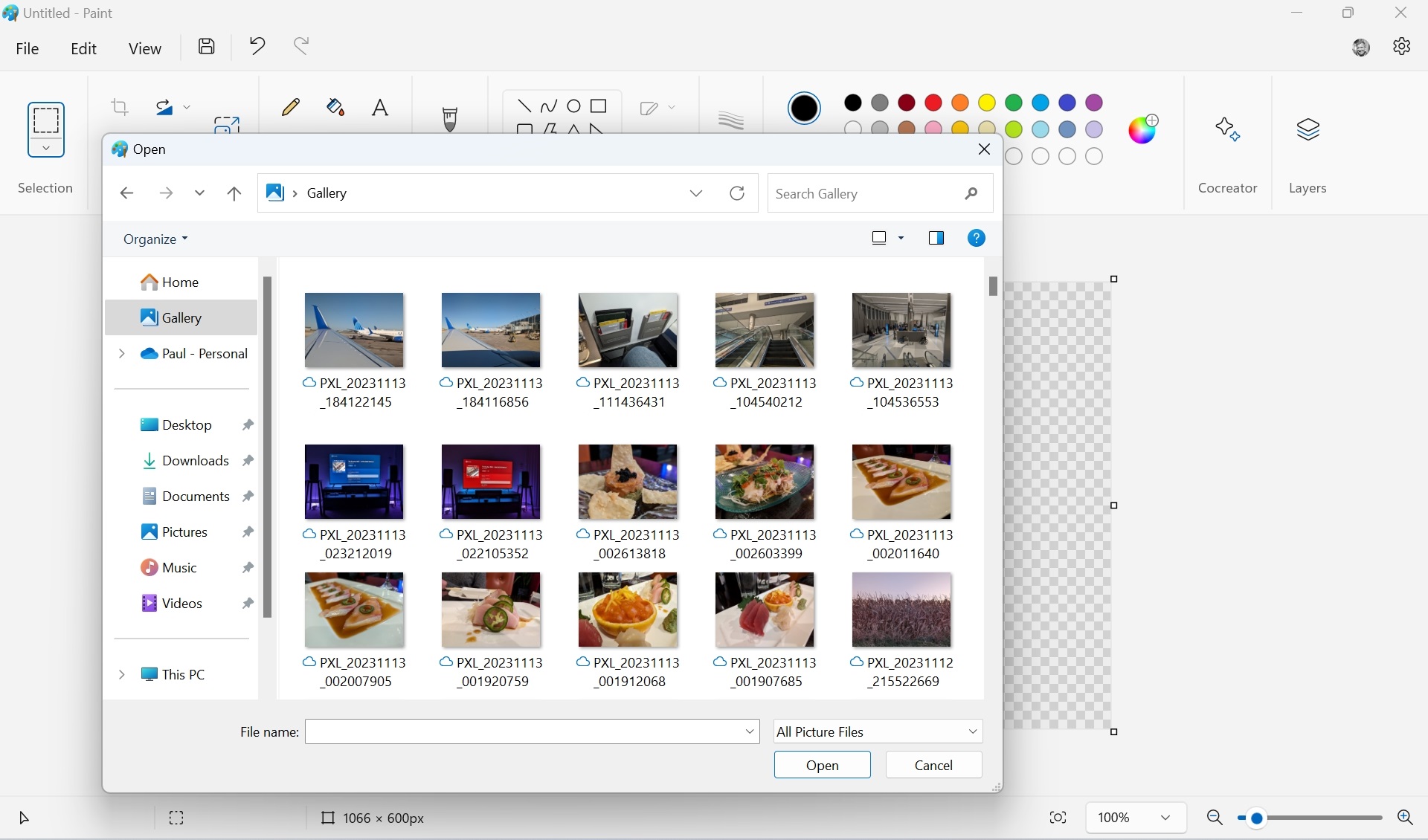Select the Fill bucket tool
The height and width of the screenshot is (840, 1428).
tap(335, 109)
